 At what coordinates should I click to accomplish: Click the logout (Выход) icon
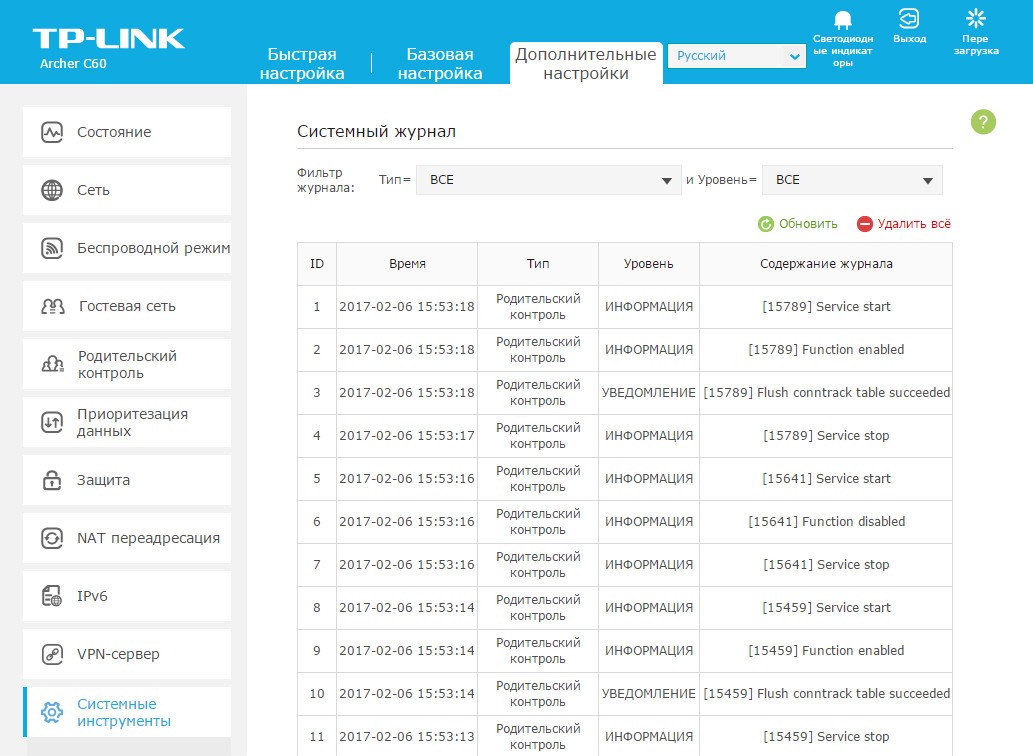tap(908, 19)
